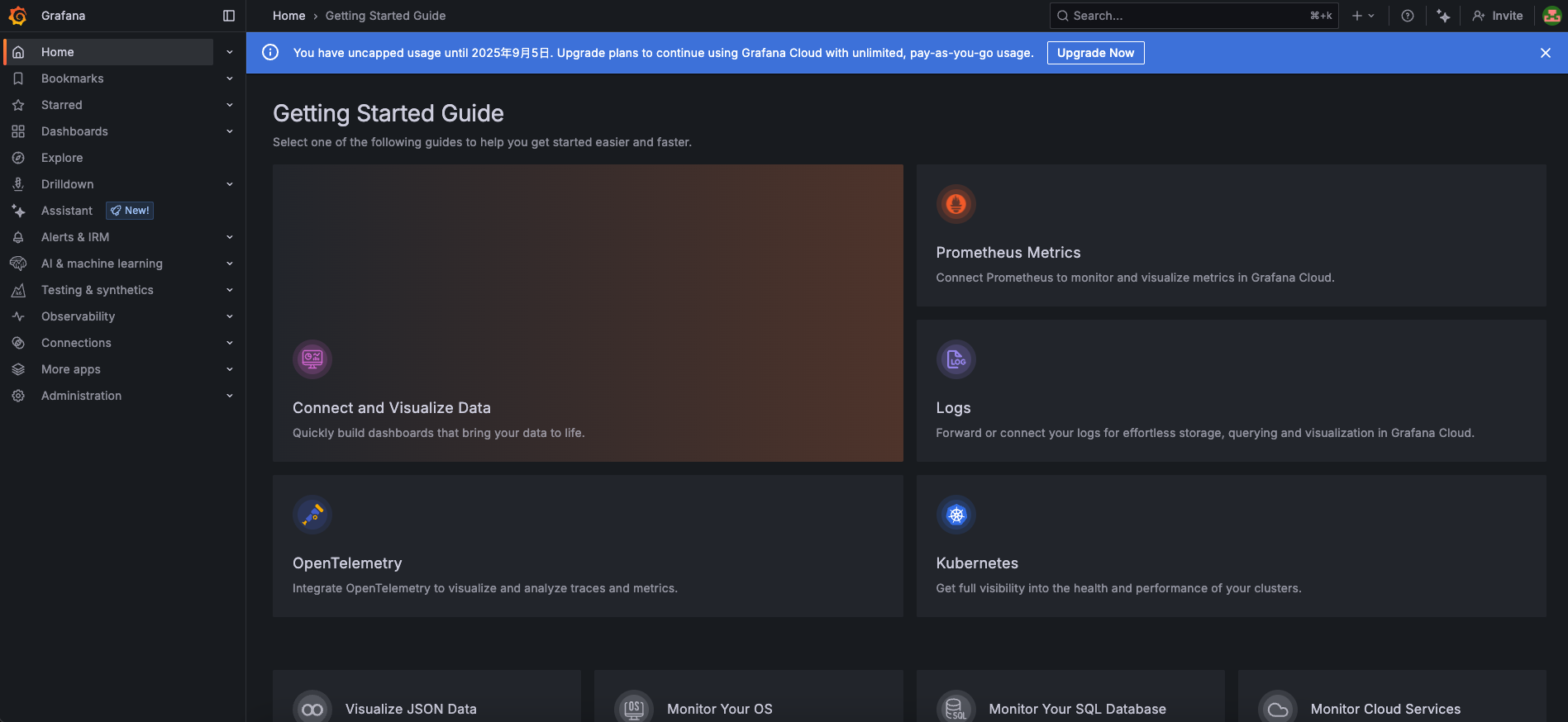The image size is (1568, 722).
Task: Click the Prometheus flame icon
Action: [x=956, y=204]
